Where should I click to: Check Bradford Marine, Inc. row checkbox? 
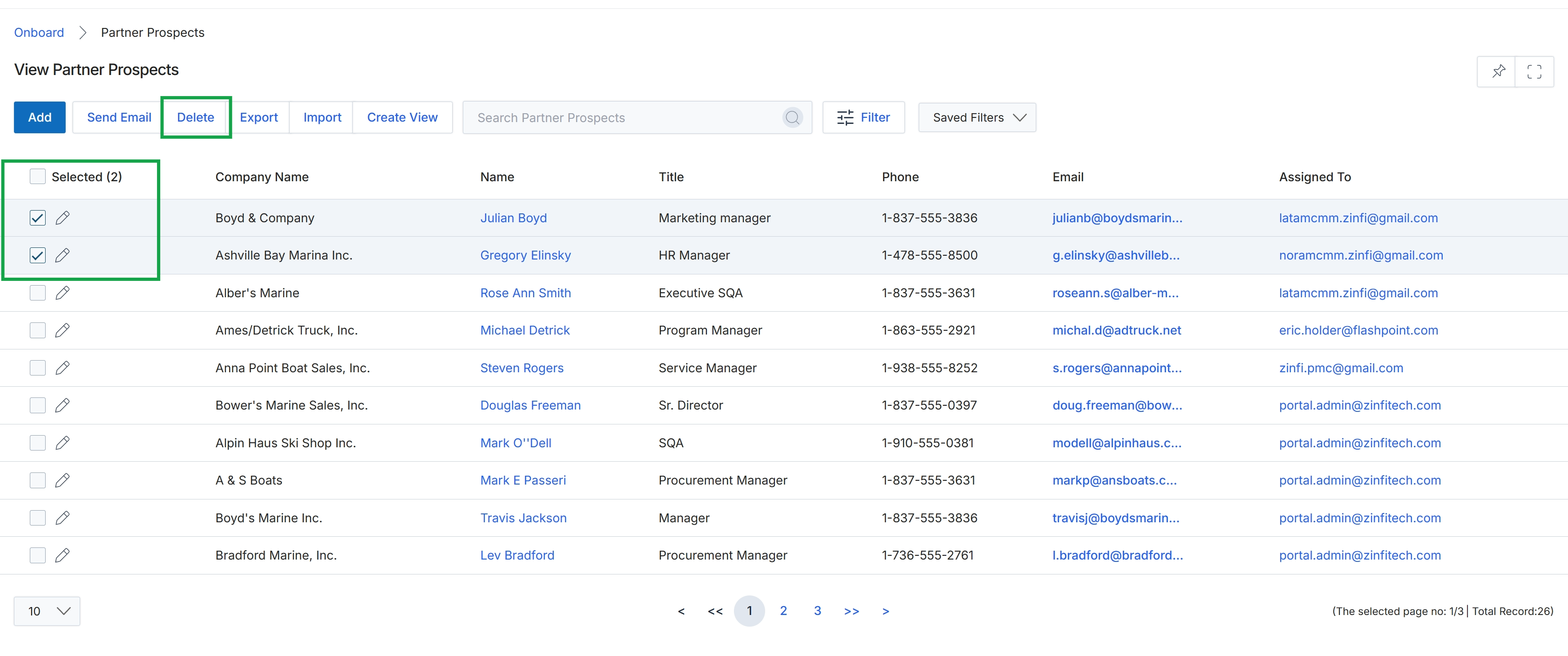[38, 555]
